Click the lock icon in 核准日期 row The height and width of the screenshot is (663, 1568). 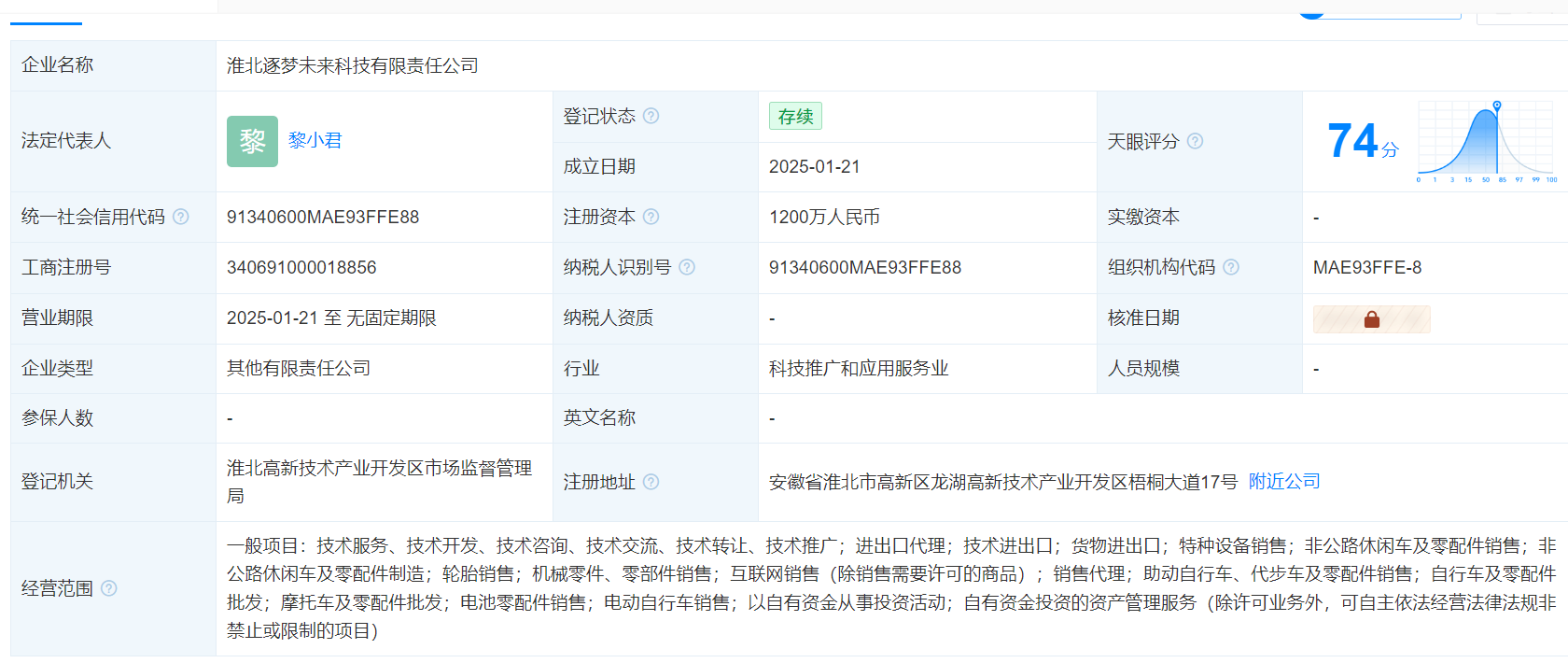coord(1371,319)
